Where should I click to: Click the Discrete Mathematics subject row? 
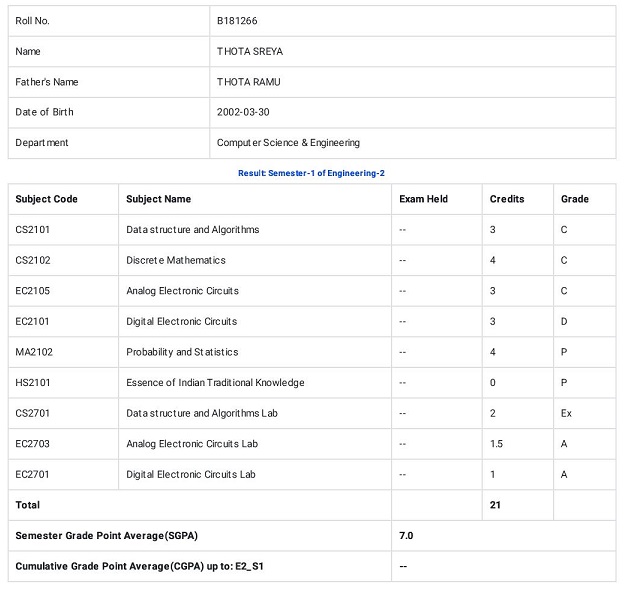click(x=312, y=260)
